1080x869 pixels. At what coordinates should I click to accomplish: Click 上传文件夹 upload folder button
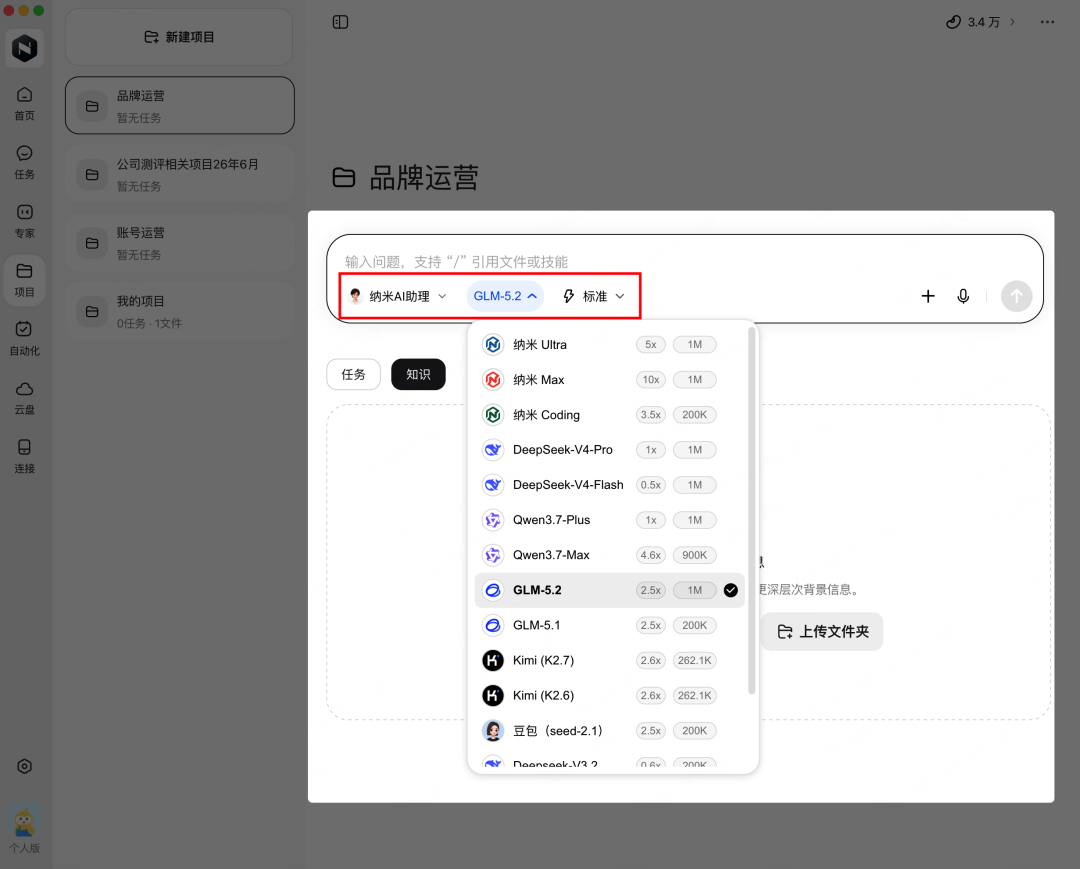822,631
